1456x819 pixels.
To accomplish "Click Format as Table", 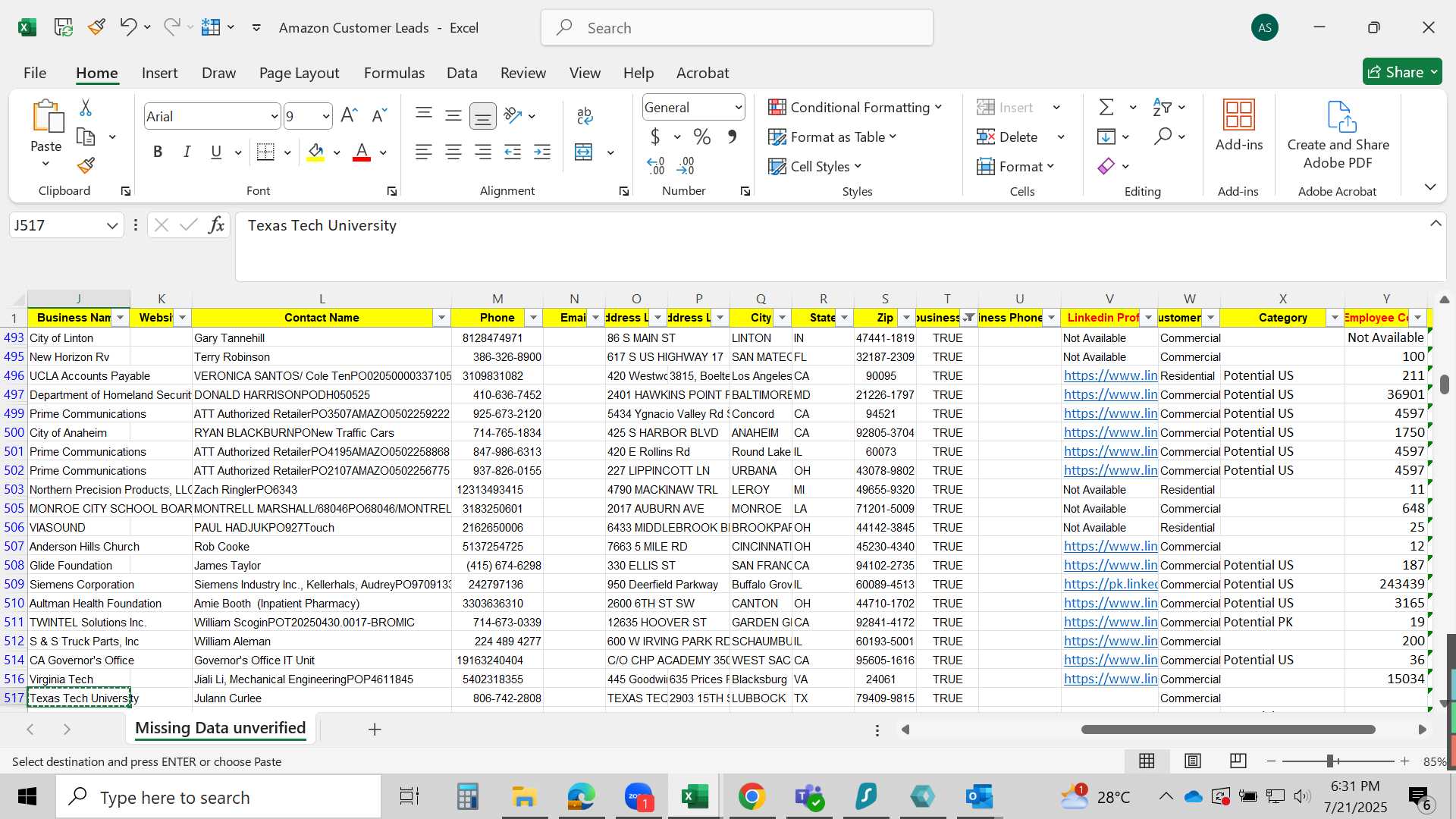I will (833, 136).
